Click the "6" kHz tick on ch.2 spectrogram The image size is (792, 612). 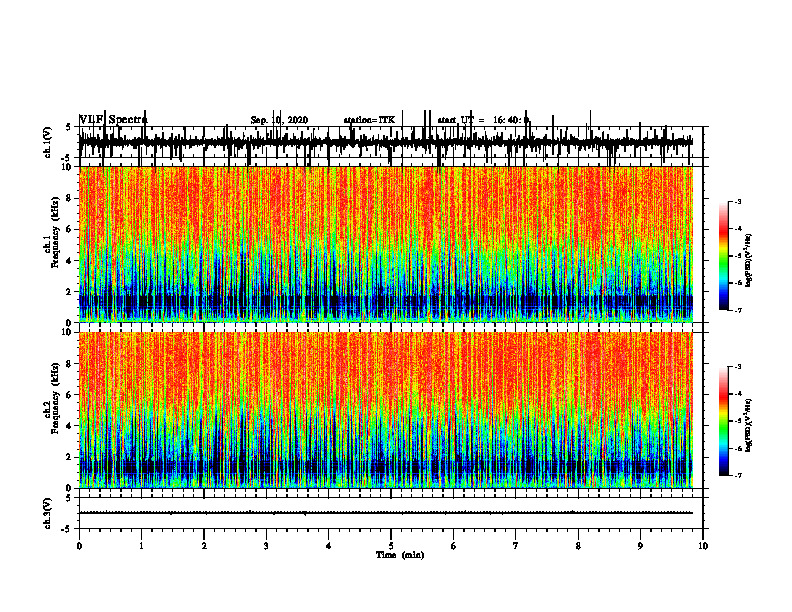pos(70,395)
